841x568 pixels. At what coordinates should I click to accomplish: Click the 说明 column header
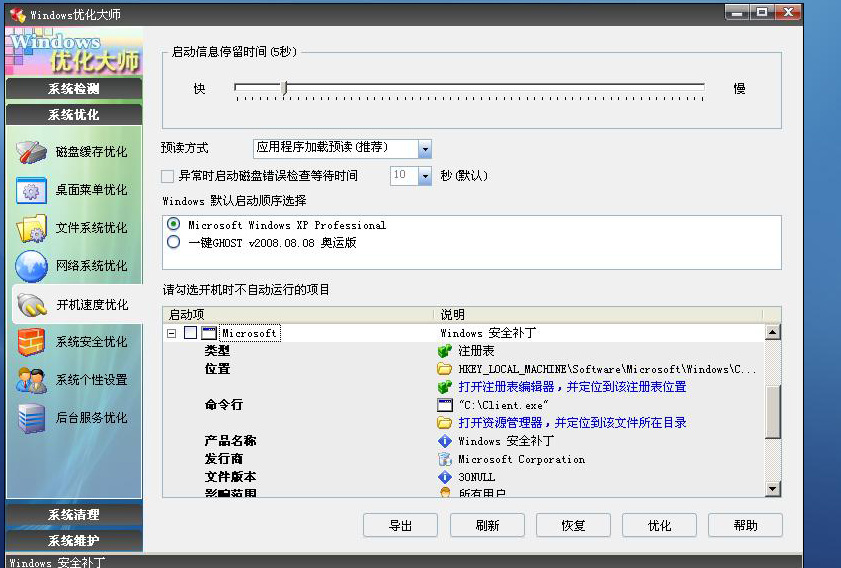(598, 314)
